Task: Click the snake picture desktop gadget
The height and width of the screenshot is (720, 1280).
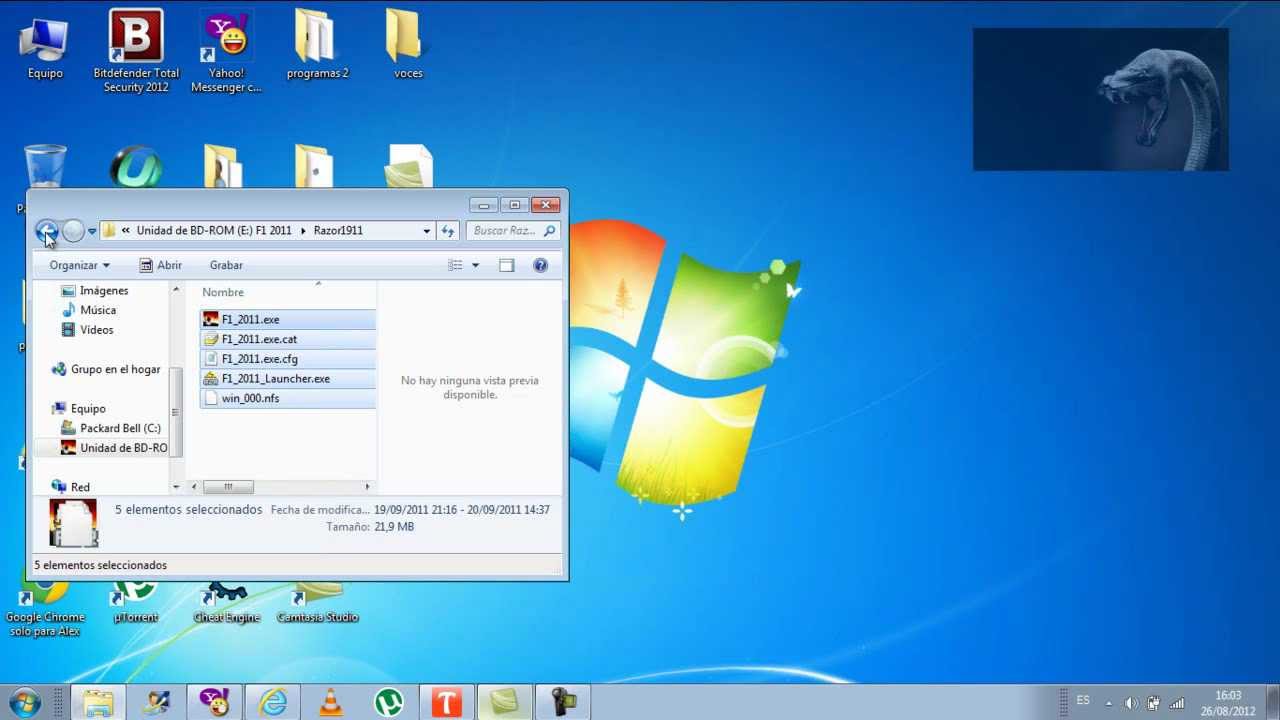Action: [x=1100, y=99]
